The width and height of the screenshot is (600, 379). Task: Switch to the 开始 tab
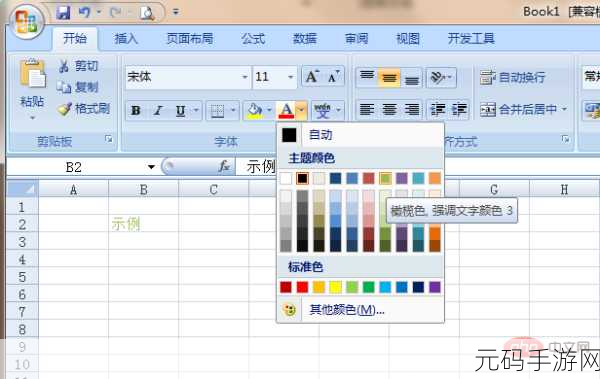pyautogui.click(x=75, y=38)
